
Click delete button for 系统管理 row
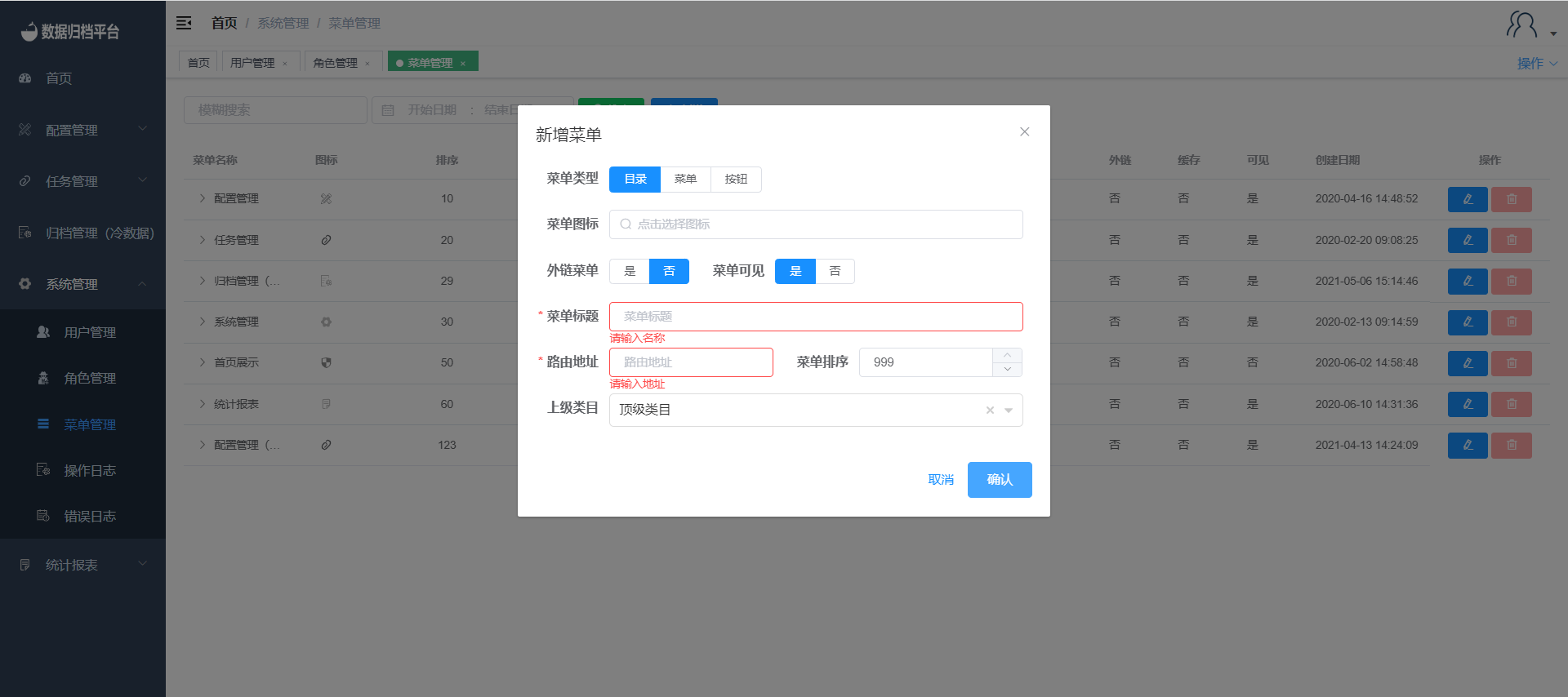point(1512,322)
